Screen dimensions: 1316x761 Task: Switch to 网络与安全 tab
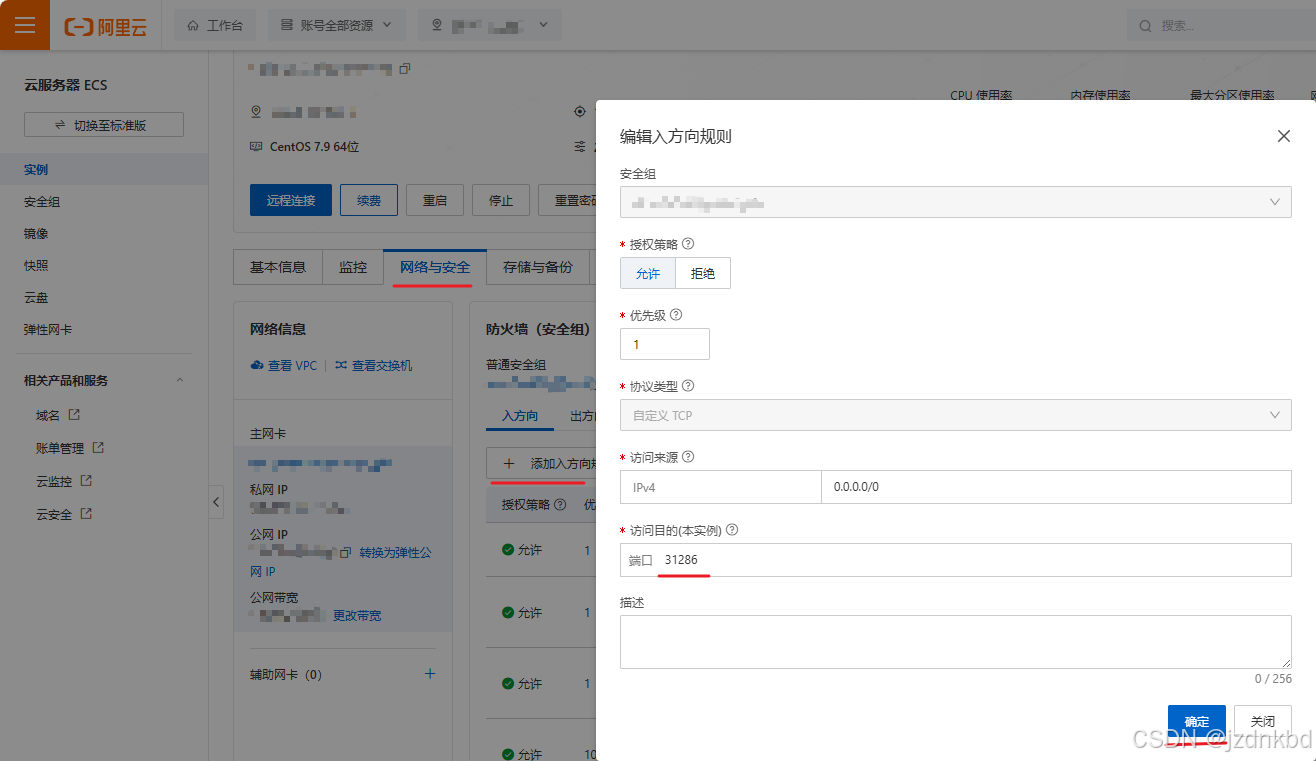[x=435, y=267]
